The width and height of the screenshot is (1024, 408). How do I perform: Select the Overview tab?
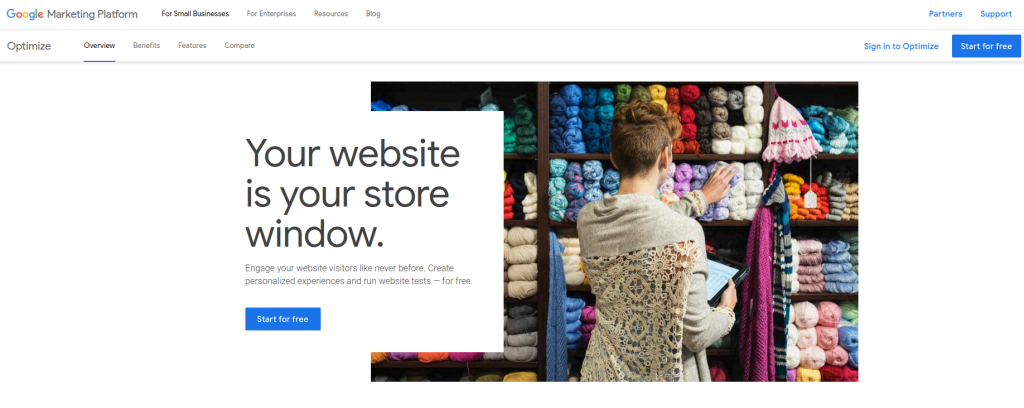[x=99, y=46]
